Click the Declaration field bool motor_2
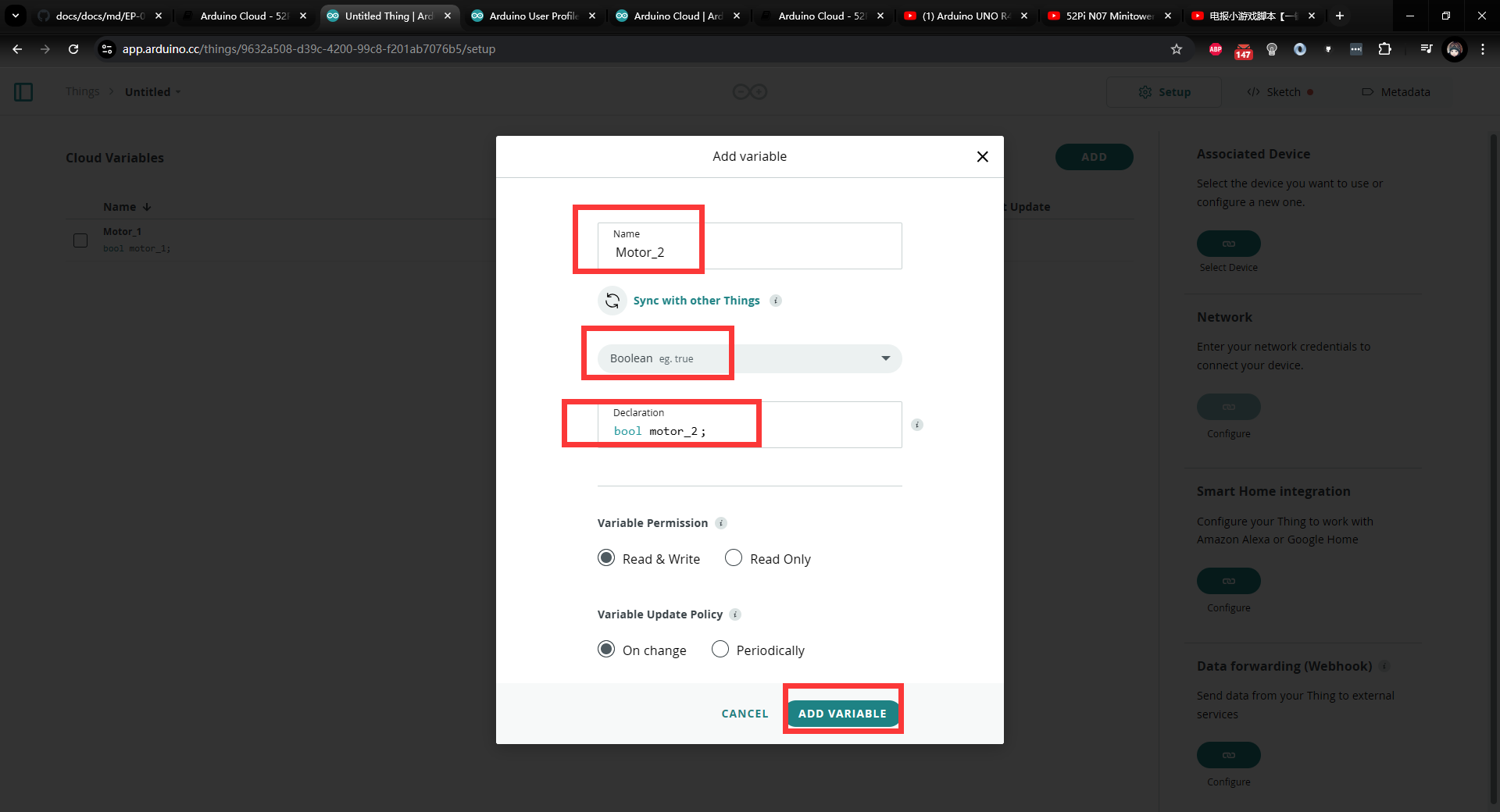 pyautogui.click(x=749, y=424)
